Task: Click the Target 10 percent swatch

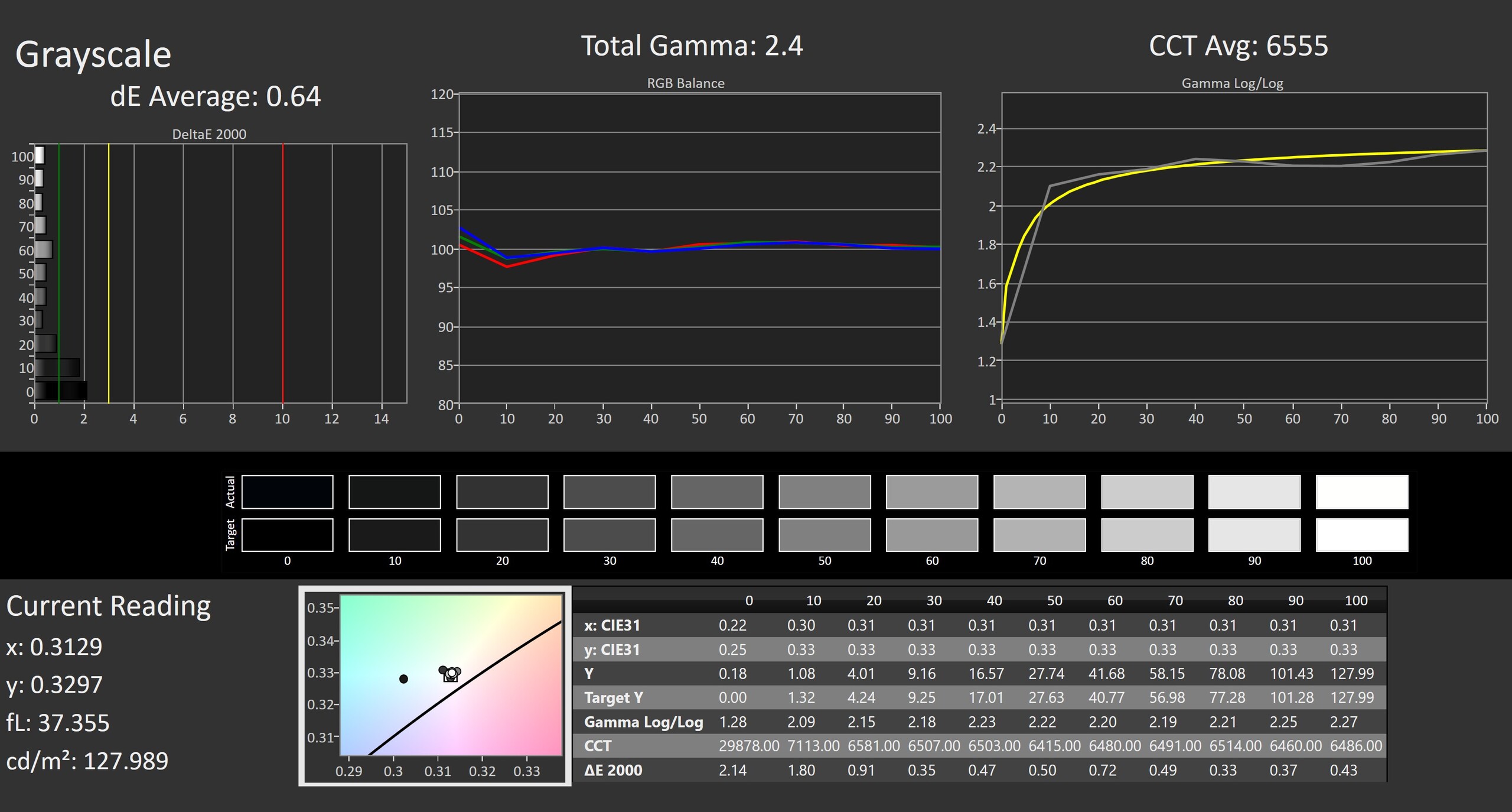Action: coord(395,535)
